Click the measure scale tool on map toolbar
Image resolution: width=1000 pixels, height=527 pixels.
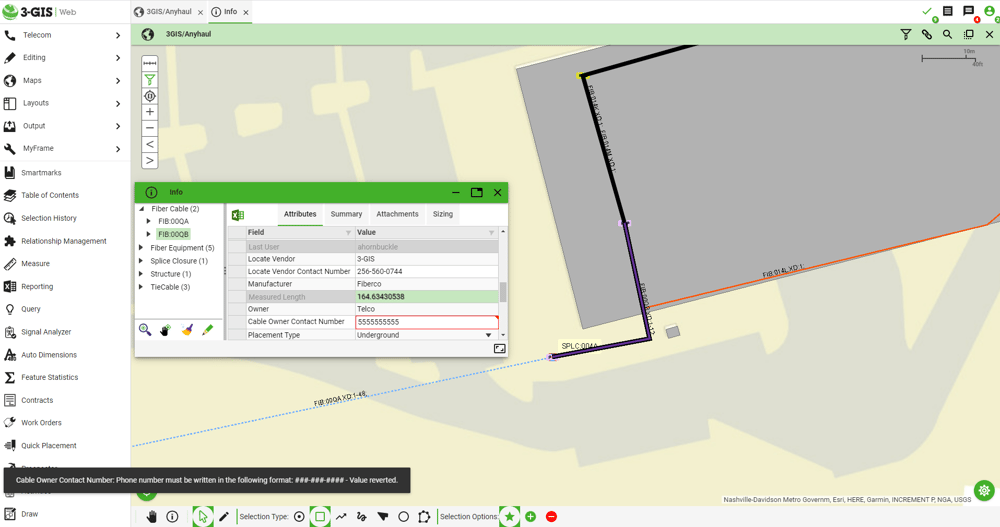coord(150,63)
